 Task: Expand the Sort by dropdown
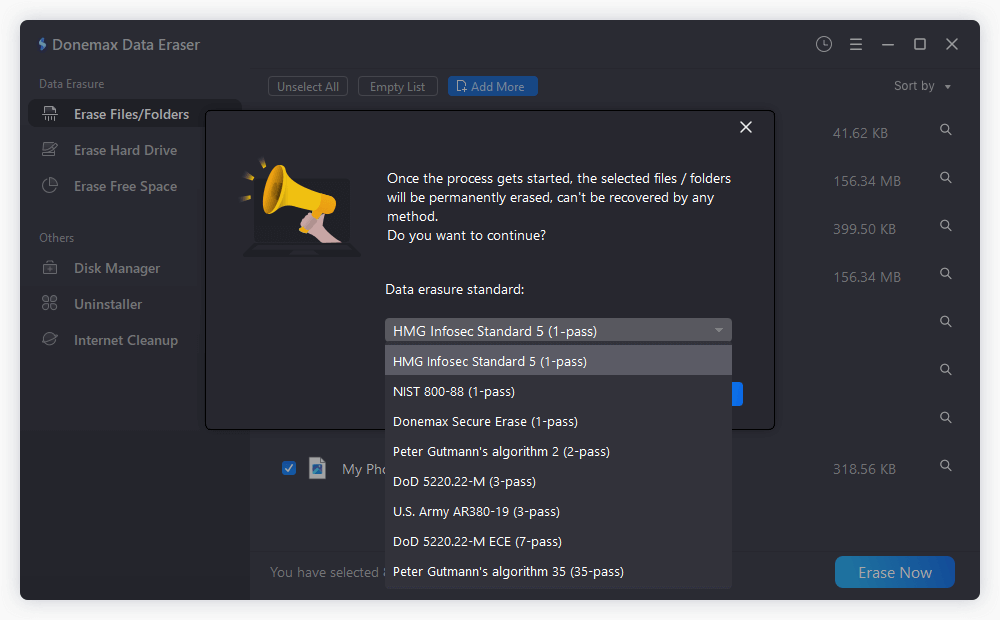[x=922, y=86]
